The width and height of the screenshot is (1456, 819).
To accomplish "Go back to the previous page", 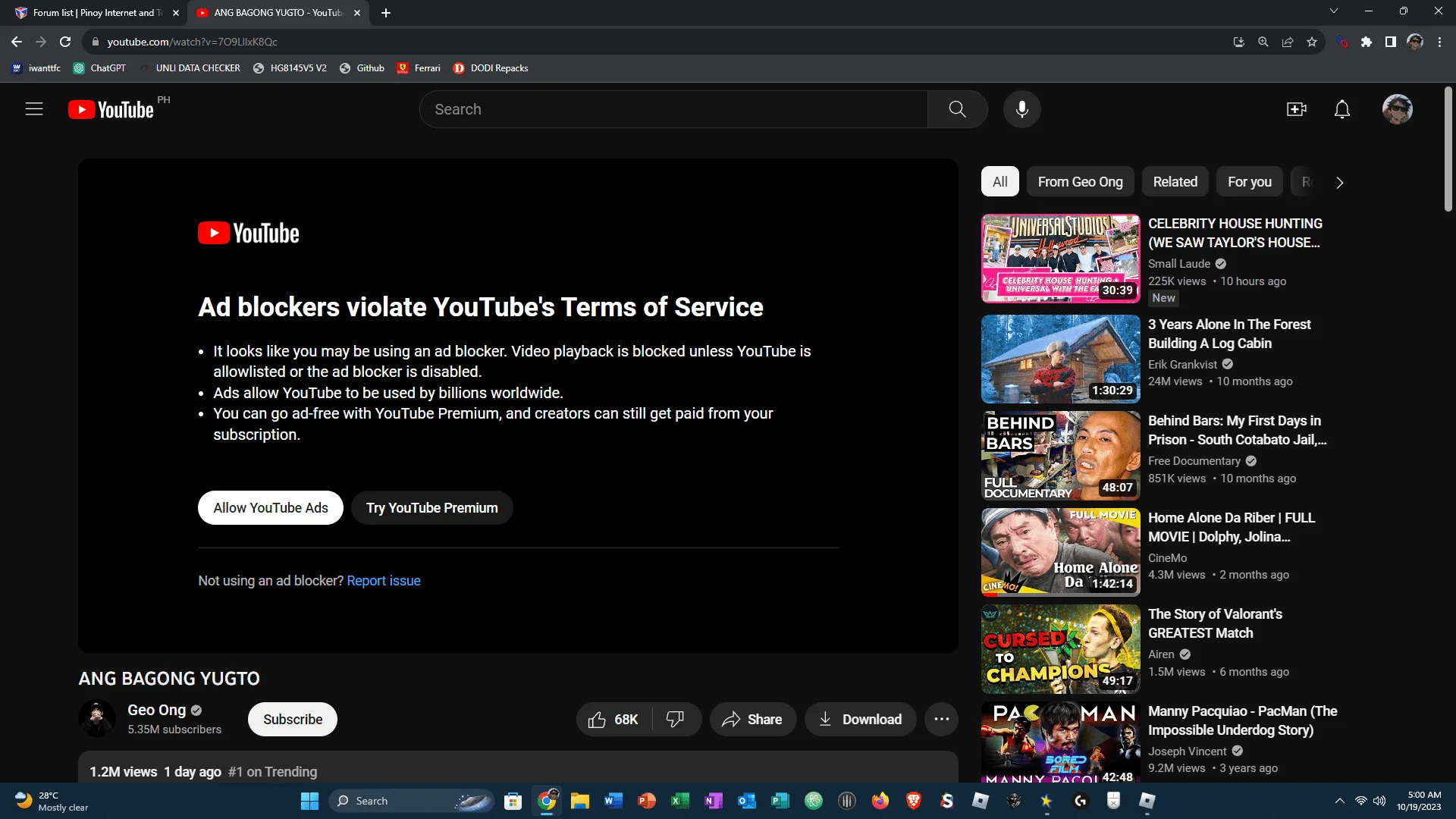I will (17, 42).
